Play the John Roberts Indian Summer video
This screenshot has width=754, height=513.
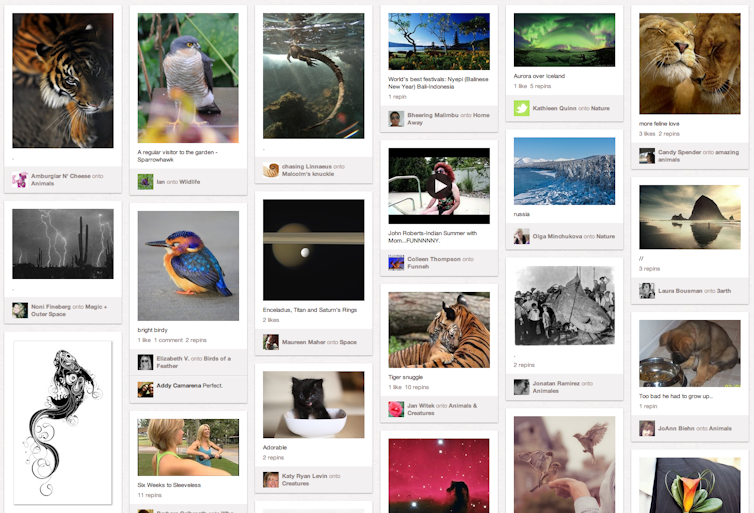click(439, 186)
